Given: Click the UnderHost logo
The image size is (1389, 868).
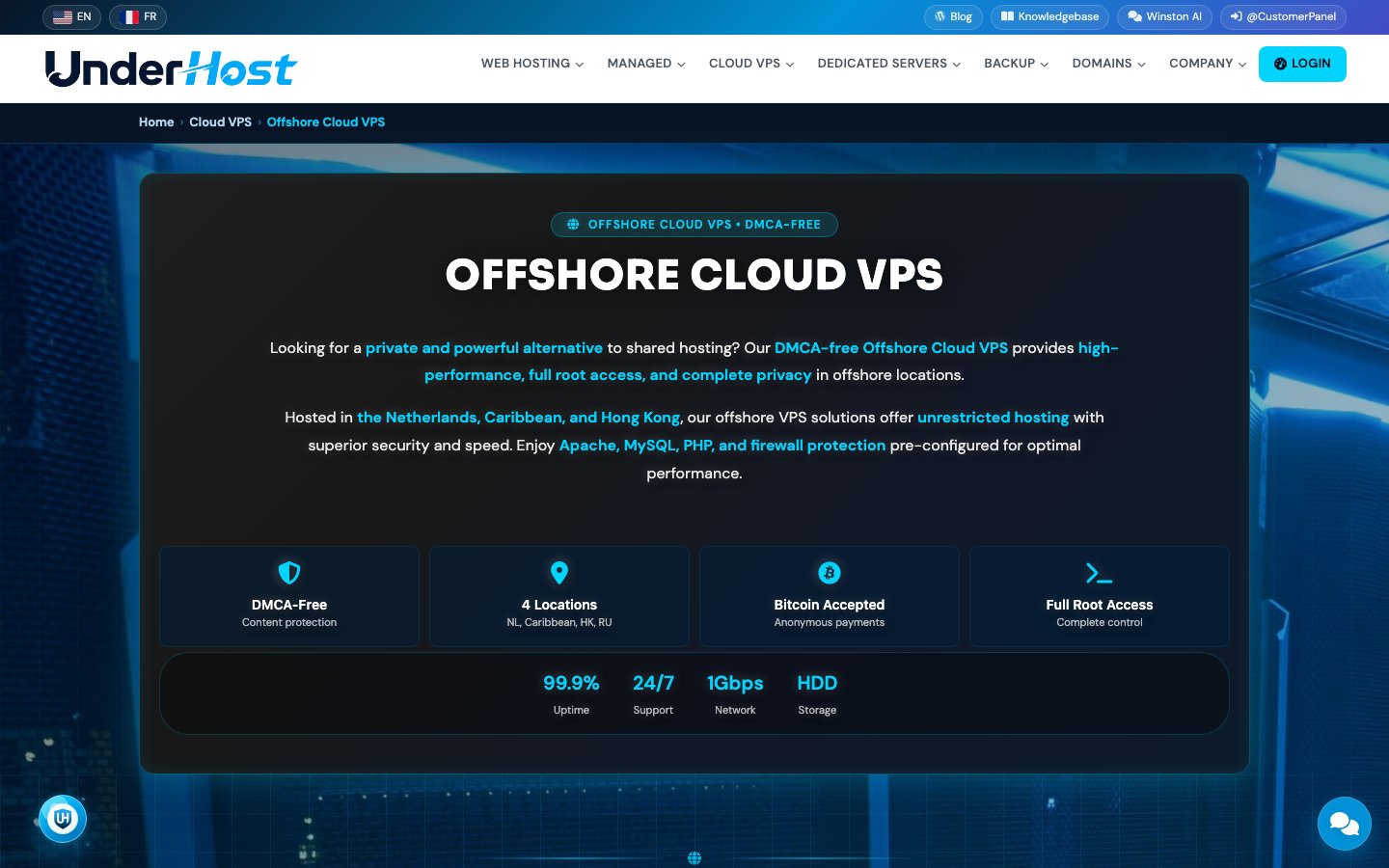Looking at the screenshot, I should tap(171, 68).
